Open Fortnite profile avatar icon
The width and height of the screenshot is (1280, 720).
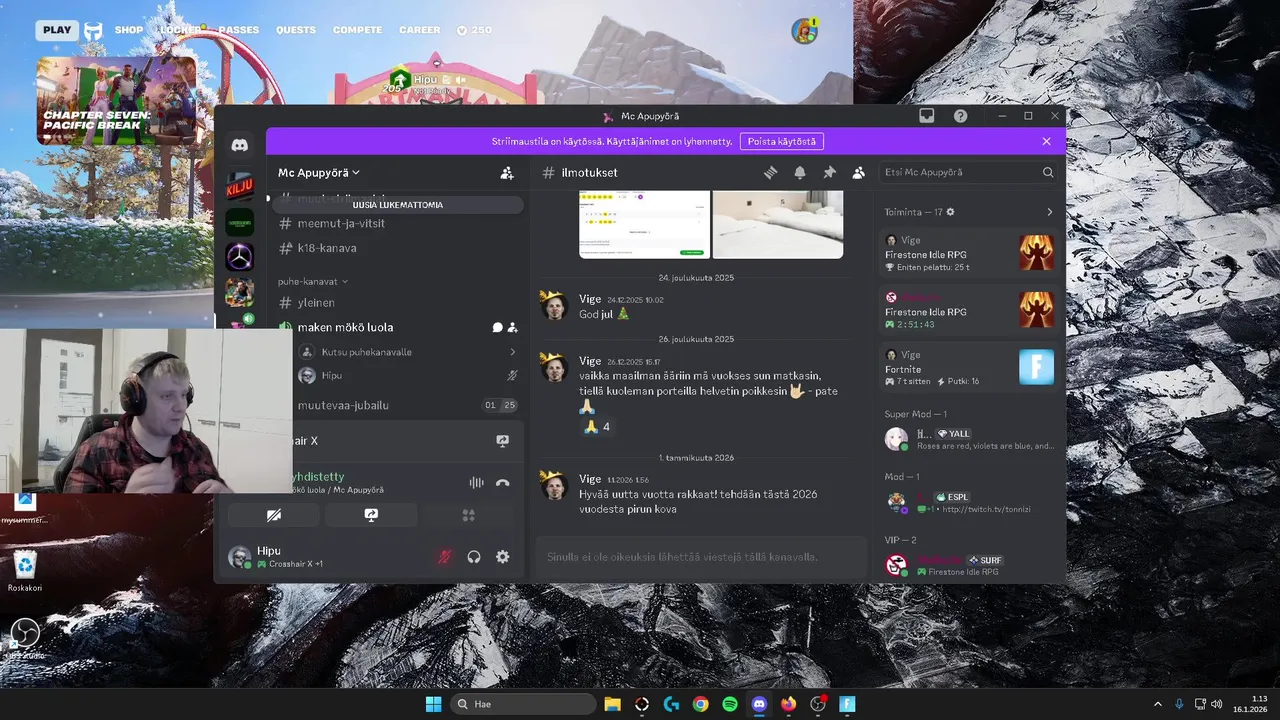click(x=804, y=31)
